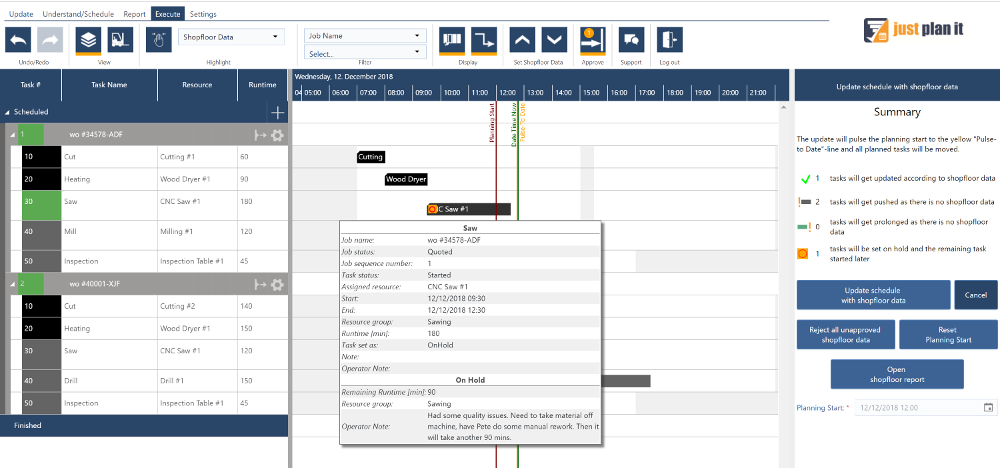The height and width of the screenshot is (468, 1000).
Task: Click Update schedule with shopfloor data button
Action: coord(873,295)
